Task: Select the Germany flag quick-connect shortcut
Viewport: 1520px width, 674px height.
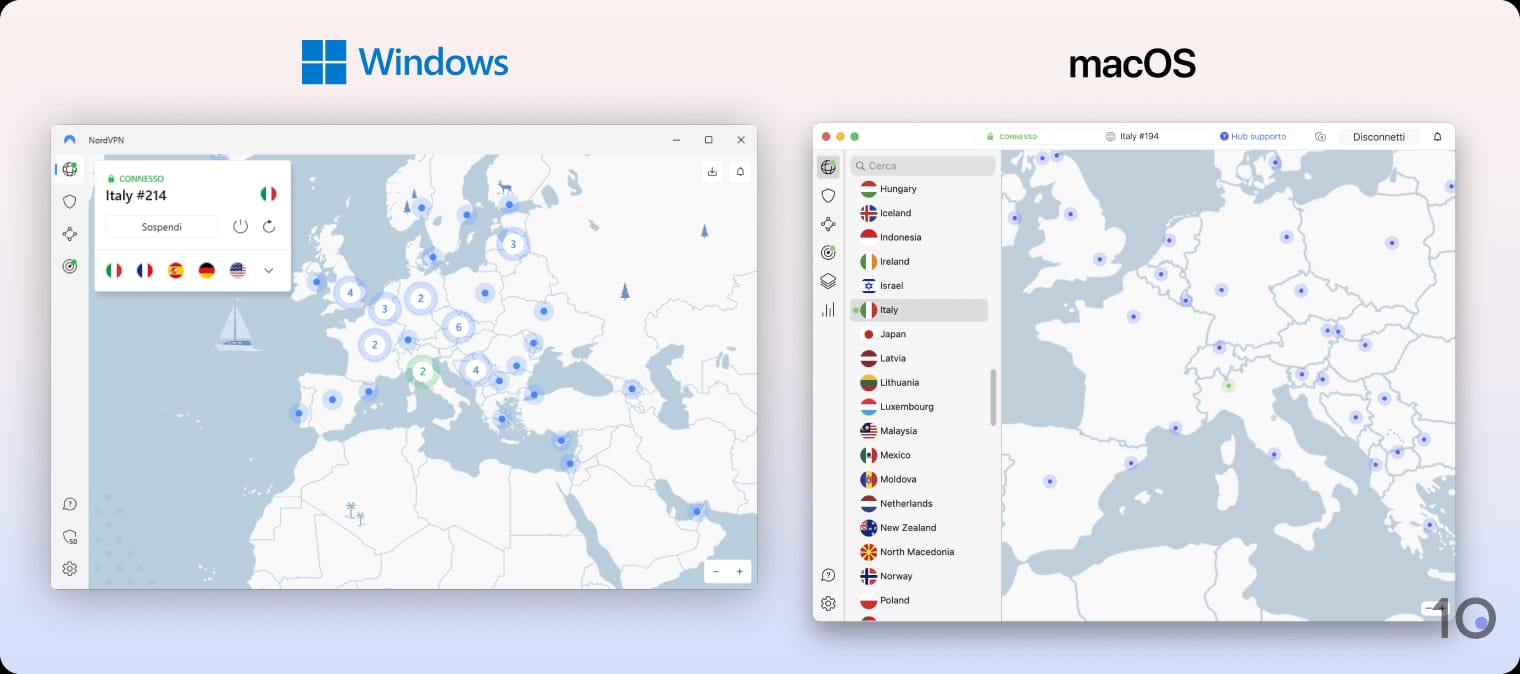Action: click(207, 270)
